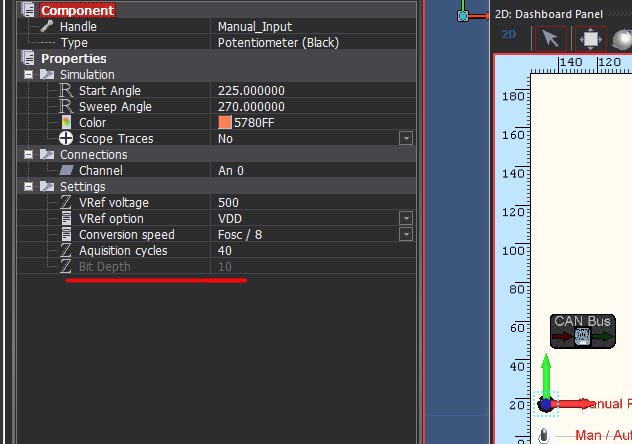The width and height of the screenshot is (632, 444).
Task: Click the Component header label
Action: coord(77,10)
